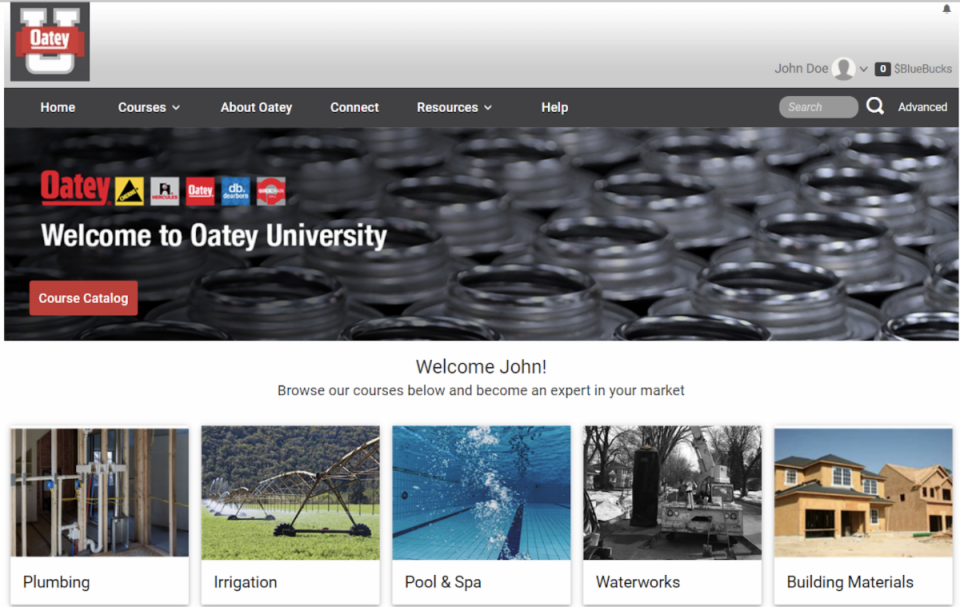960x607 pixels.
Task: Click the Welcome John! heading
Action: tap(481, 367)
